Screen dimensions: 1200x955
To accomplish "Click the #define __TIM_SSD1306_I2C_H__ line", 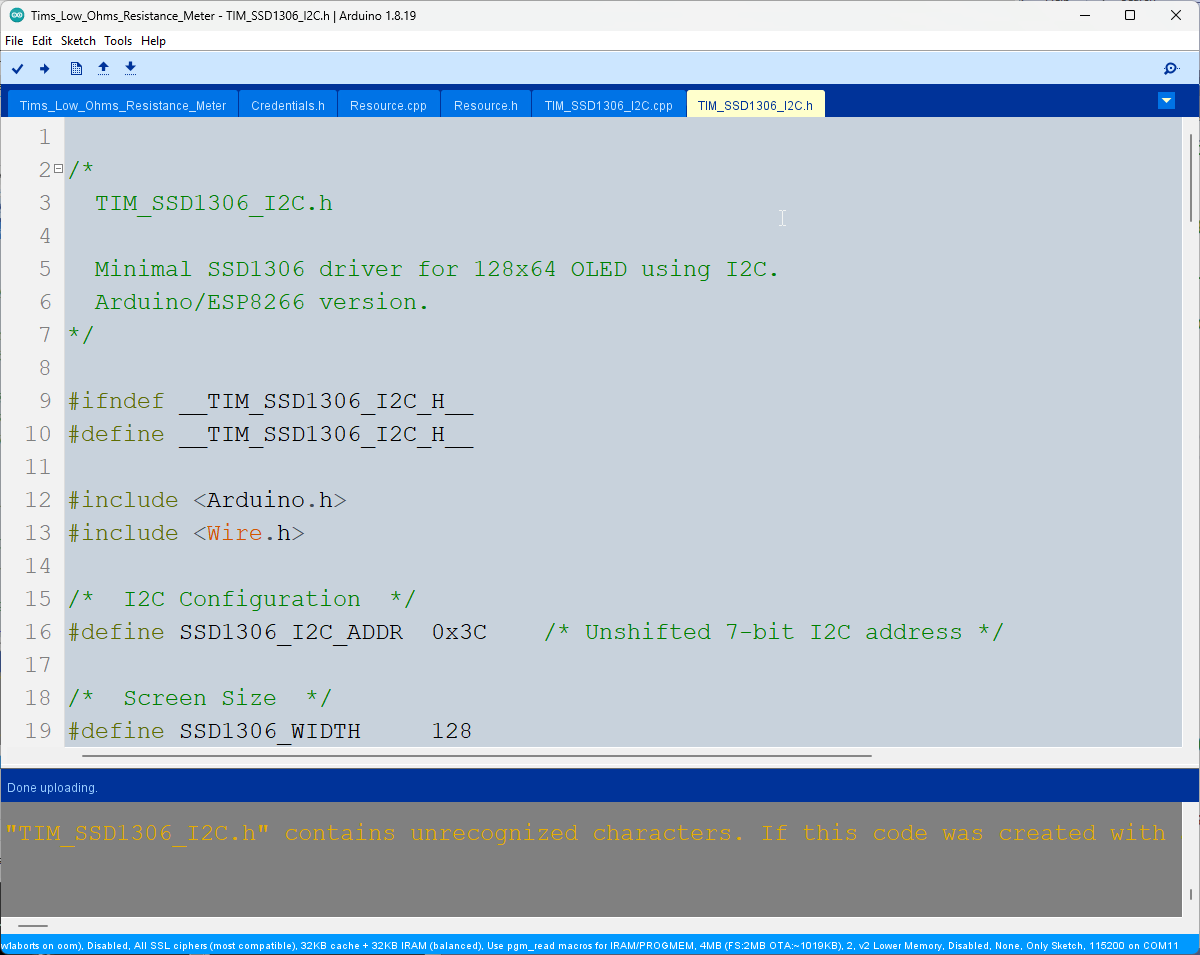I will tap(271, 434).
